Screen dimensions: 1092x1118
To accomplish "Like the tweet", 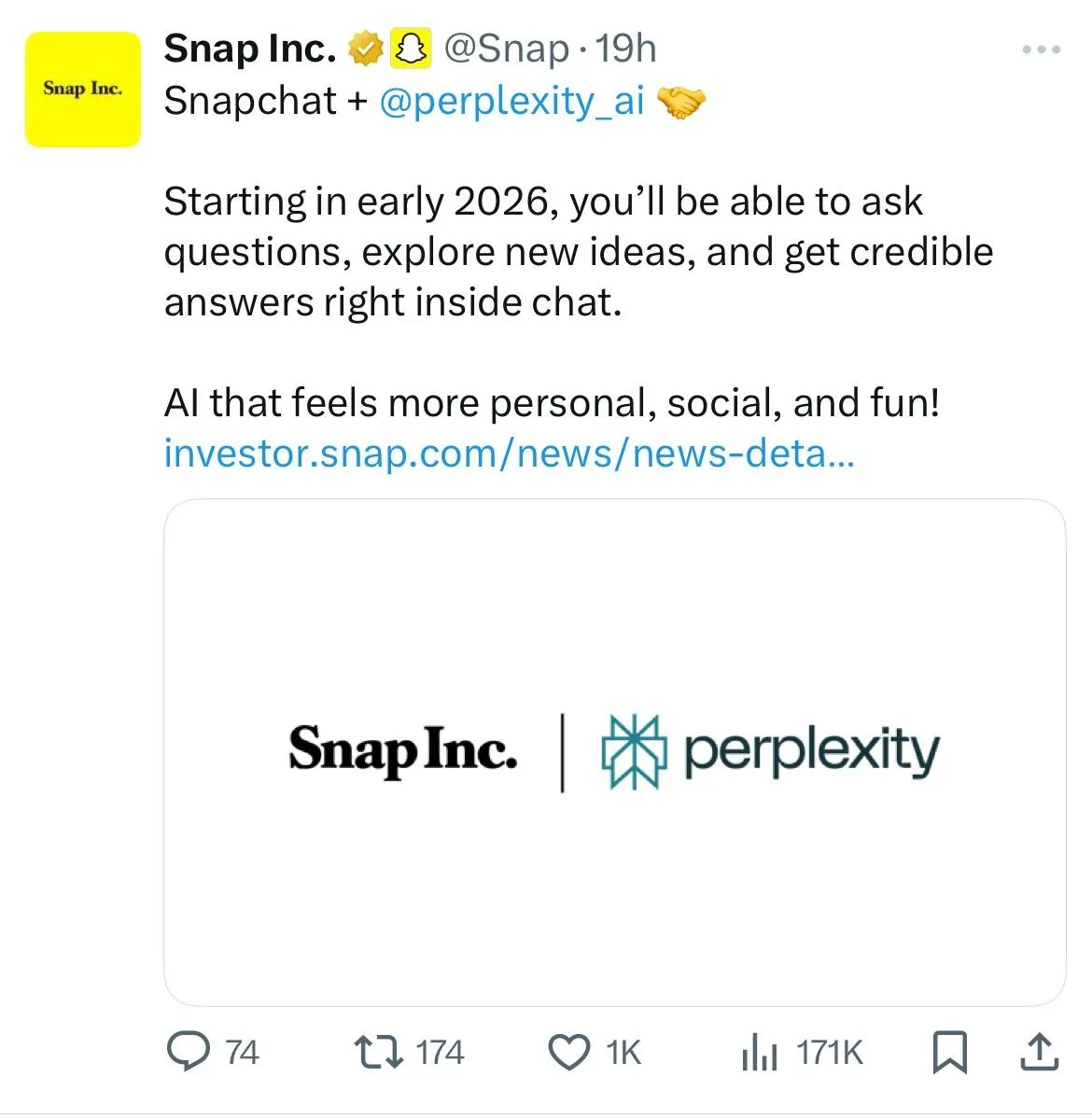I will coord(569,1052).
